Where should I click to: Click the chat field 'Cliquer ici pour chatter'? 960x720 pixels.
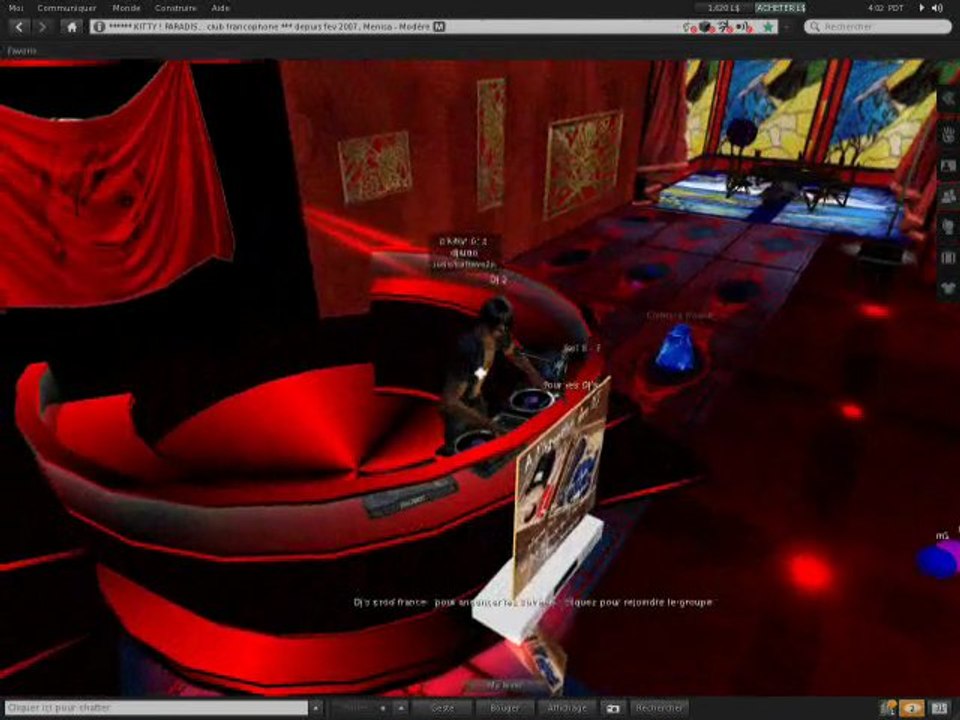point(156,708)
